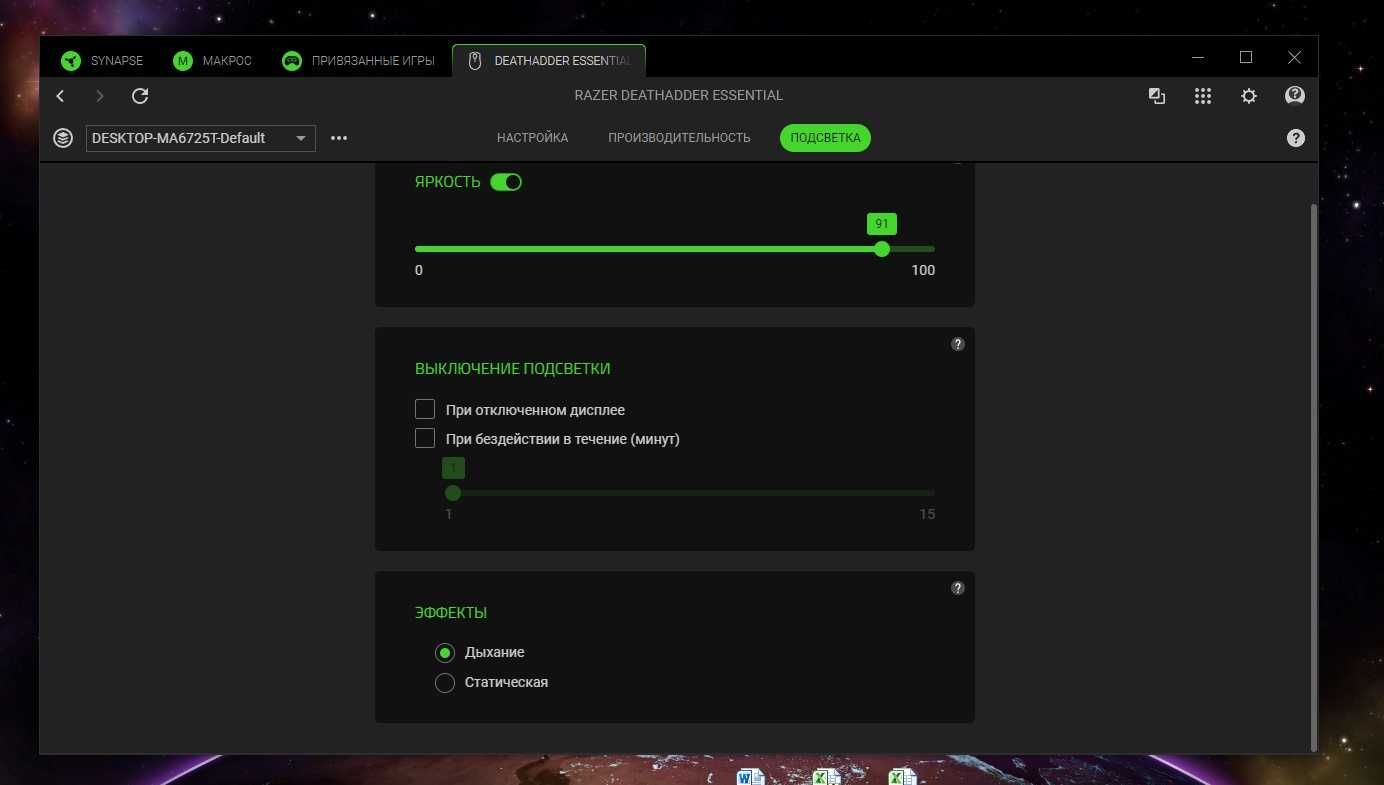Click the brightness slider handle at 91
Image resolution: width=1384 pixels, height=785 pixels.
click(881, 249)
